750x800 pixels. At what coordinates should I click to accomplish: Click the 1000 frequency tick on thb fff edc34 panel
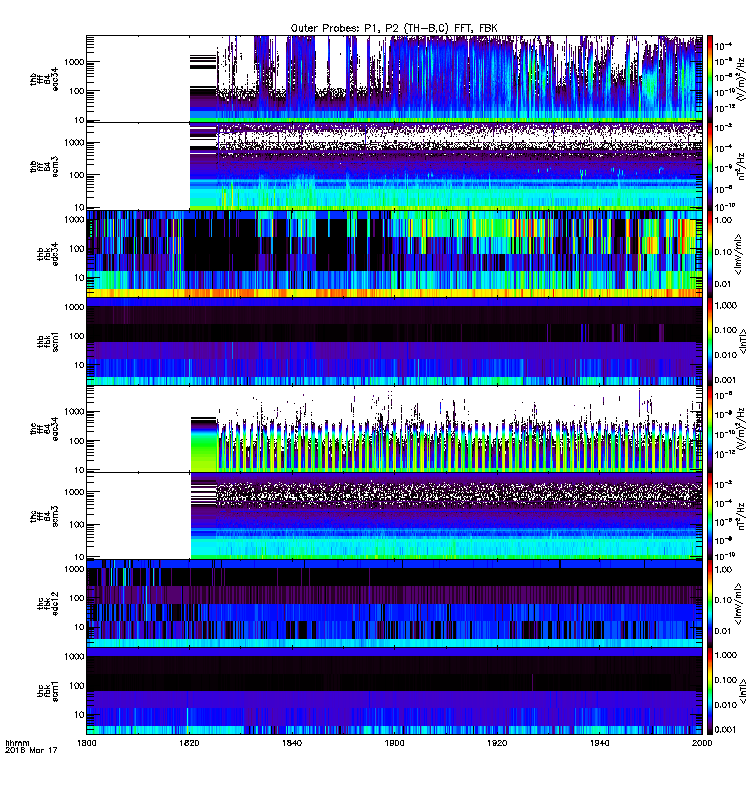click(74, 62)
